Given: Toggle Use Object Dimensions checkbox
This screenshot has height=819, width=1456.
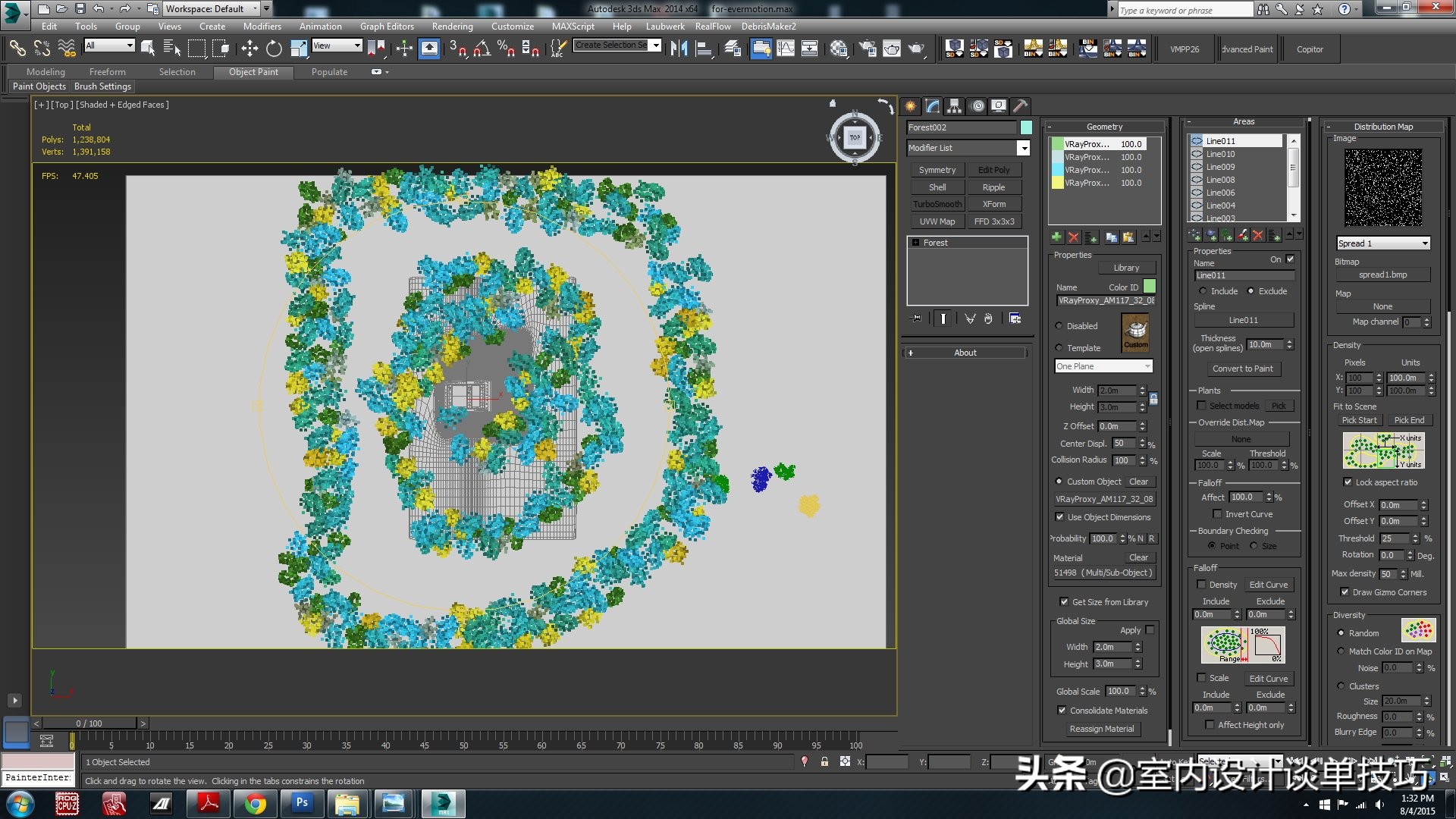Looking at the screenshot, I should pos(1059,517).
